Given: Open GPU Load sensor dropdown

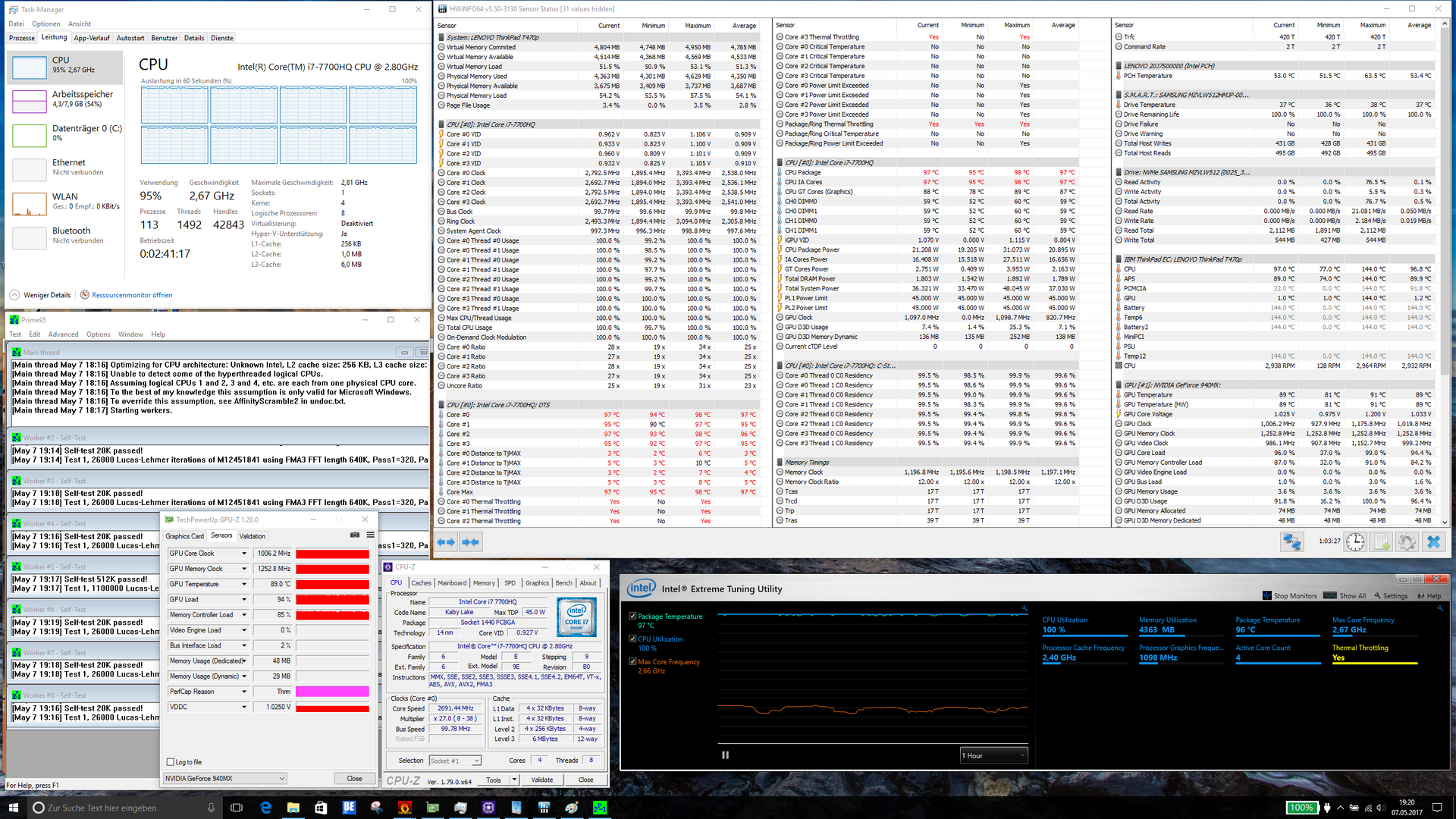Looking at the screenshot, I should (x=244, y=599).
